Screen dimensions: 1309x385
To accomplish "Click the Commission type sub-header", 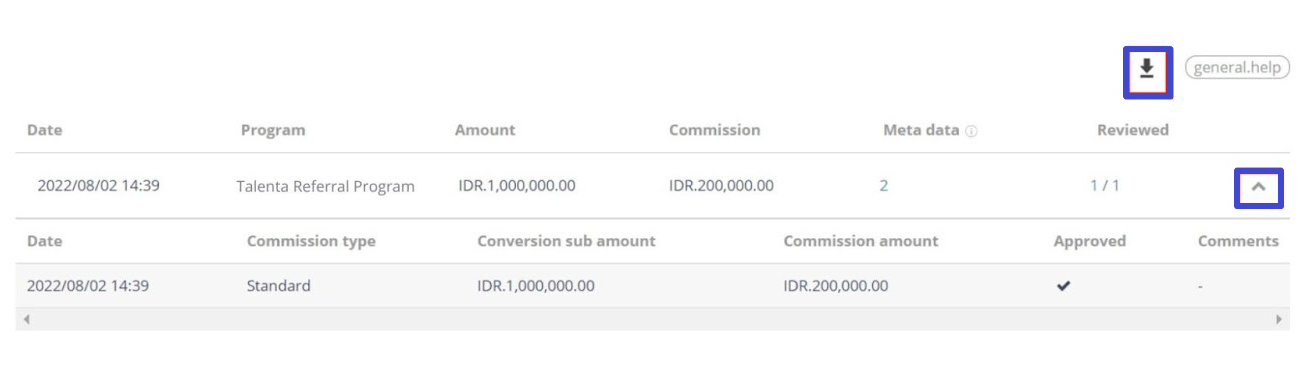I will (311, 241).
